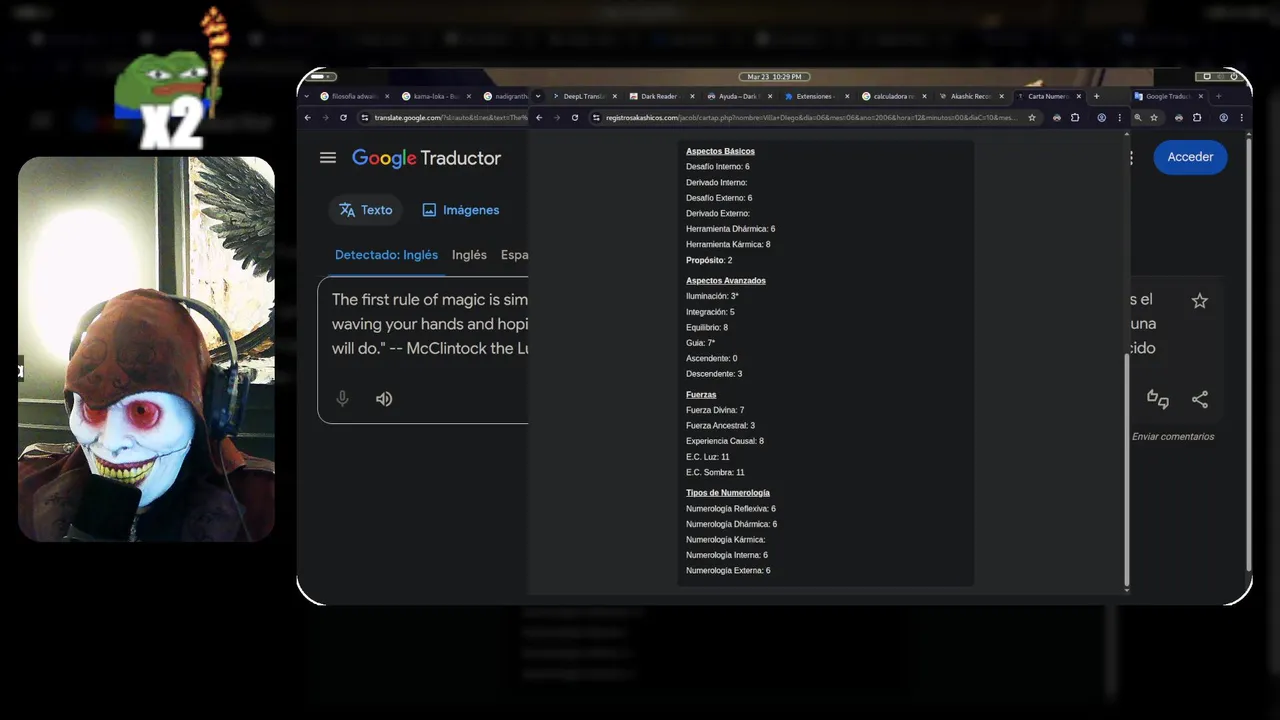Open a new tab next to Carta Numero

click(1097, 96)
